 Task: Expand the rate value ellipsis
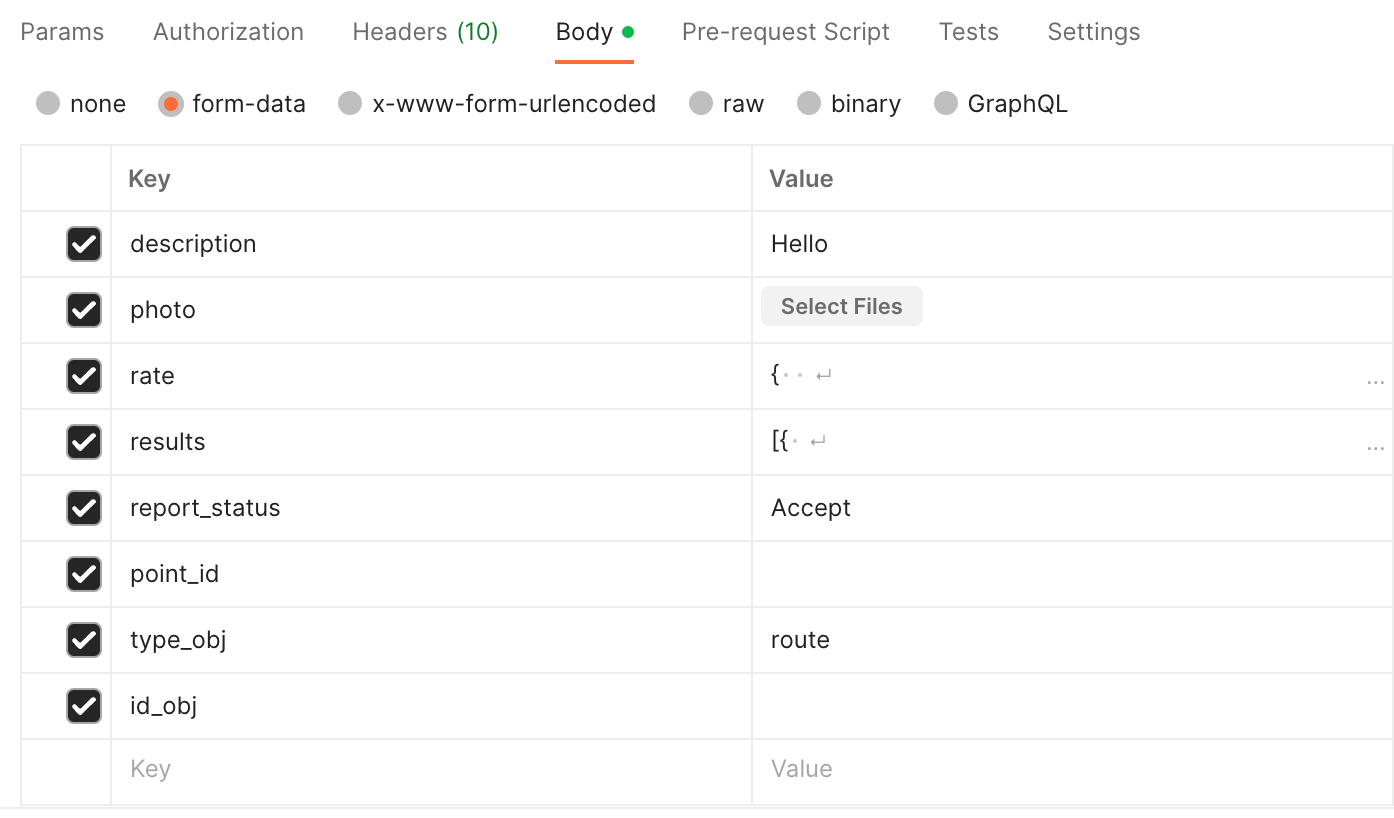[1375, 382]
